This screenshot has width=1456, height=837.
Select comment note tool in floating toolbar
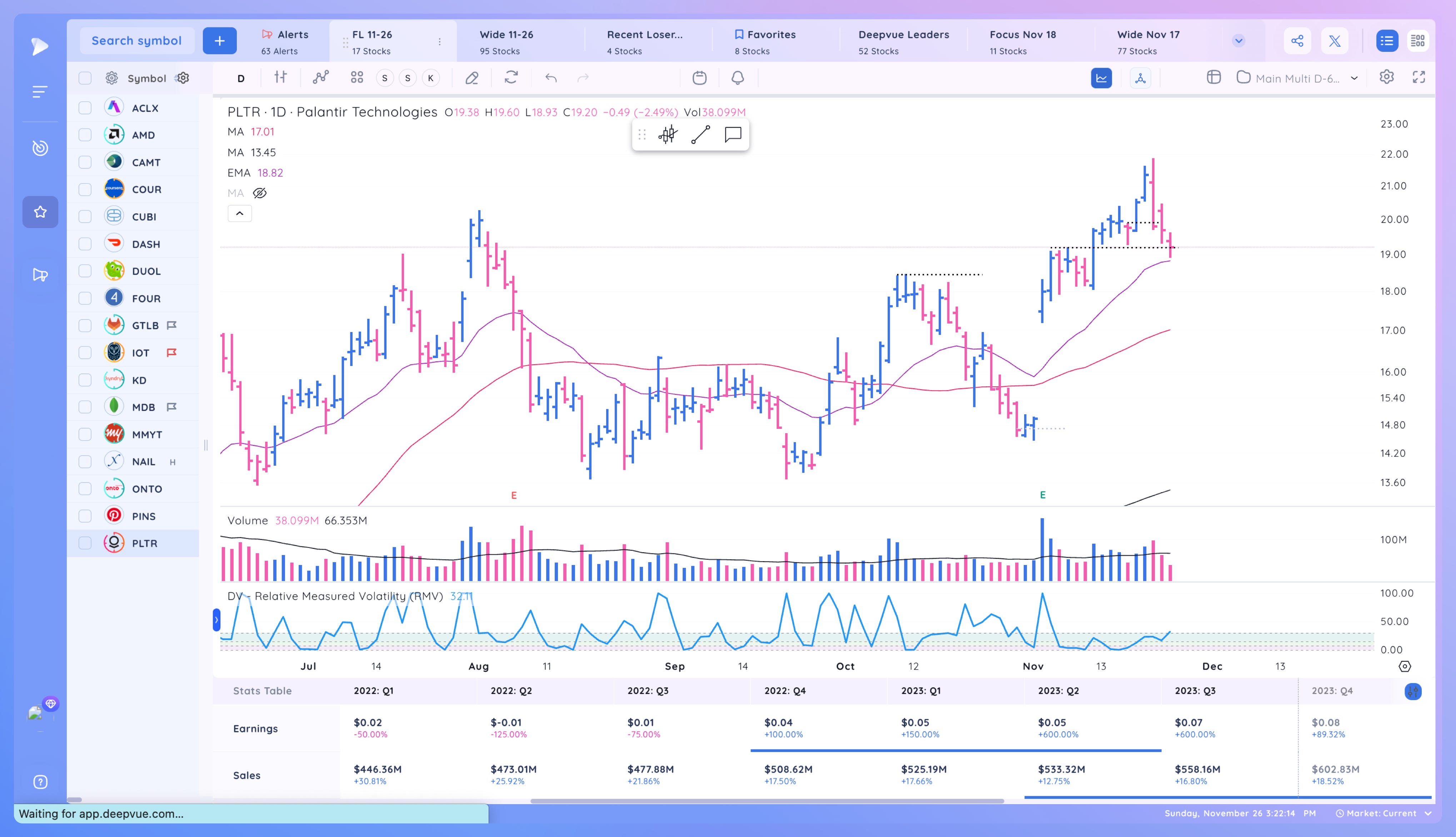(733, 134)
